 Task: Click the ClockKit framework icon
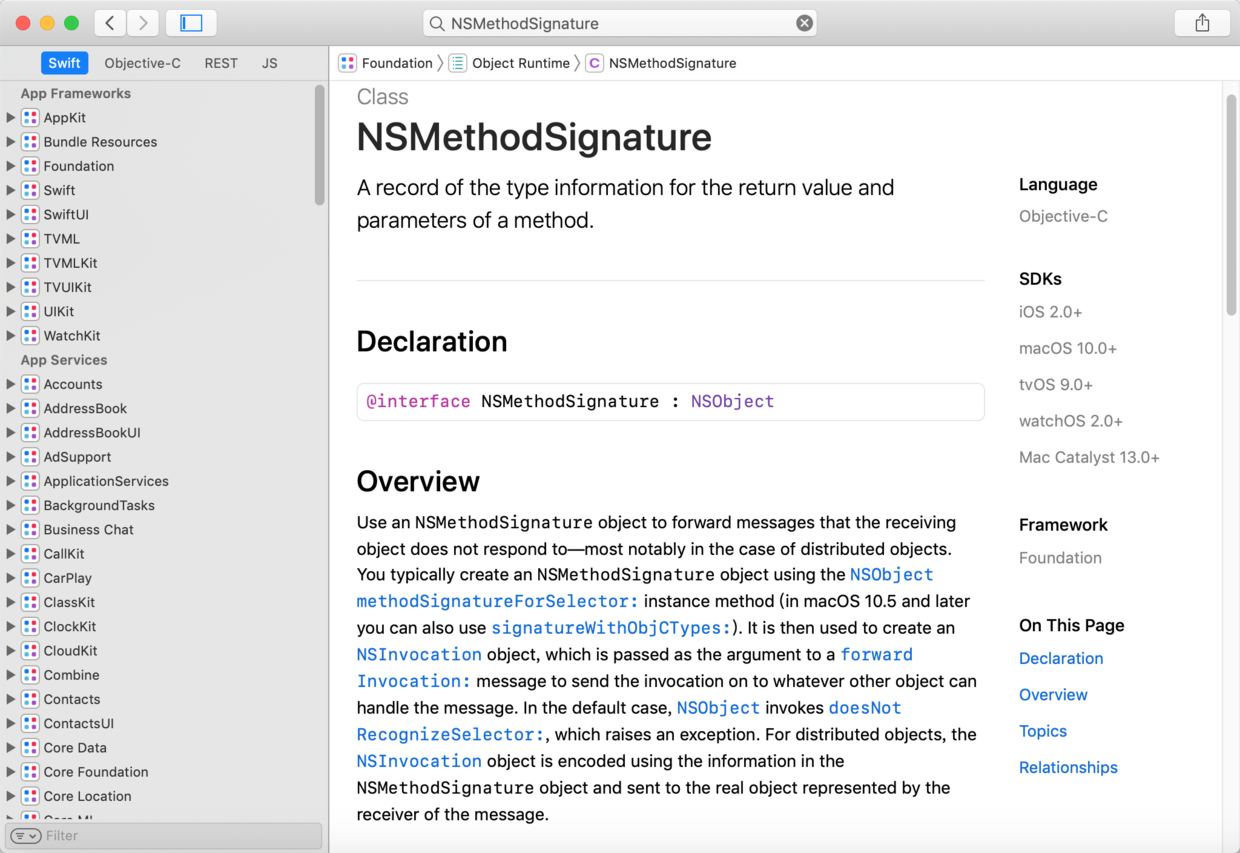(x=30, y=627)
